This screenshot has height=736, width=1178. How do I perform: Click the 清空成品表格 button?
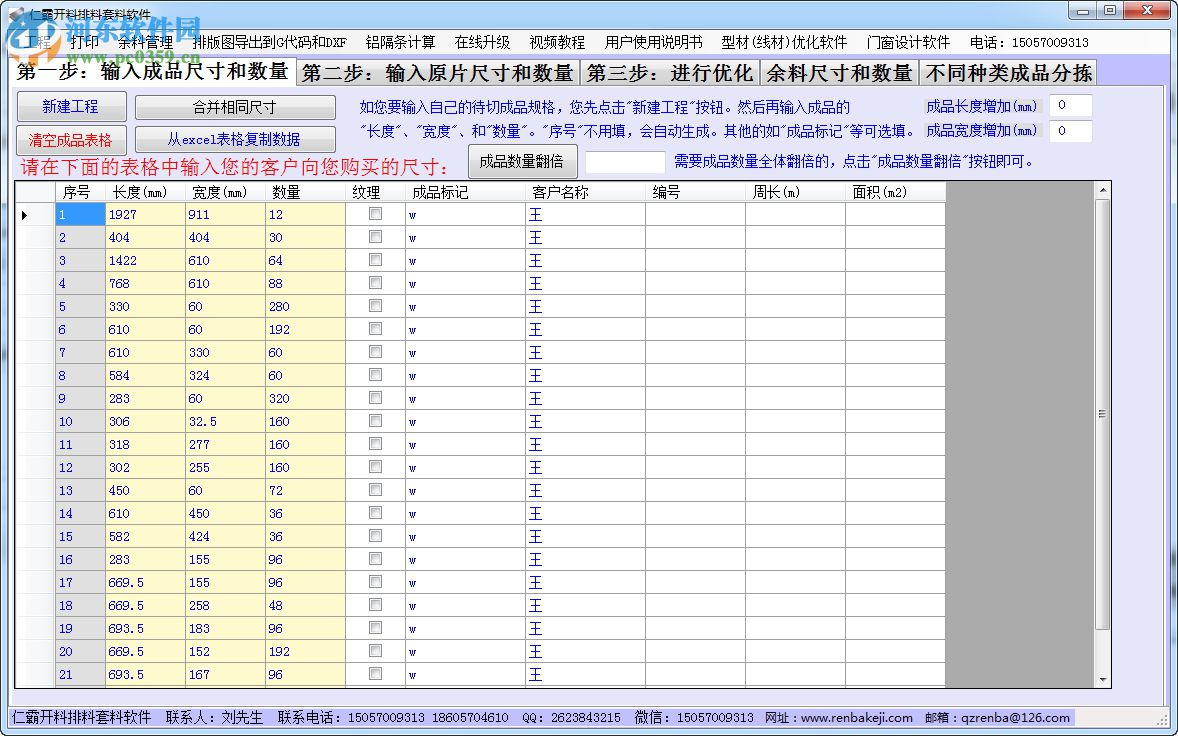pyautogui.click(x=70, y=139)
